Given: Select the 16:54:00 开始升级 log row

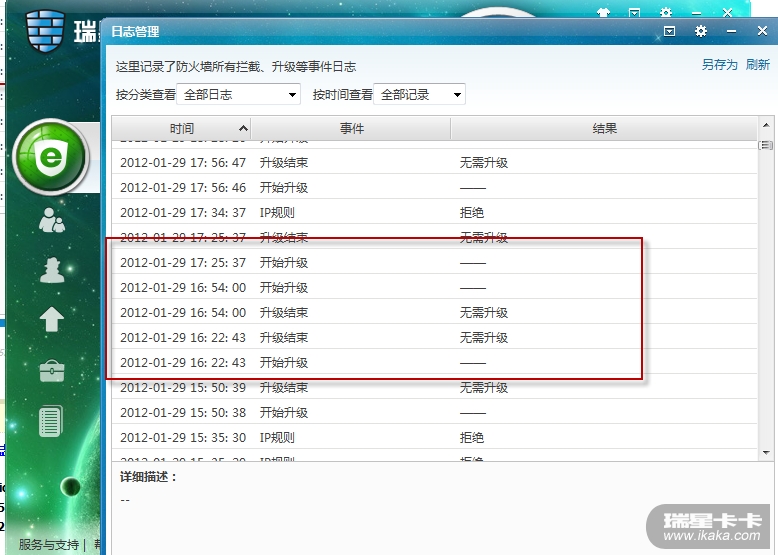Looking at the screenshot, I should pos(434,287).
